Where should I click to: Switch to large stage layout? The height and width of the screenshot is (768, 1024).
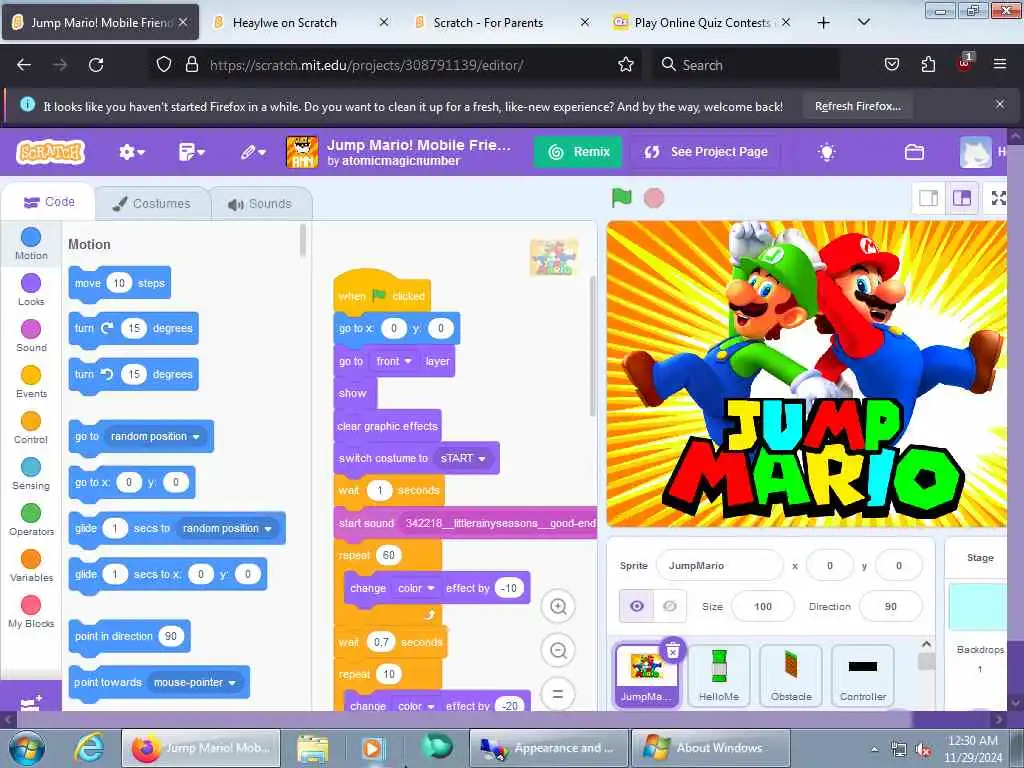point(962,198)
